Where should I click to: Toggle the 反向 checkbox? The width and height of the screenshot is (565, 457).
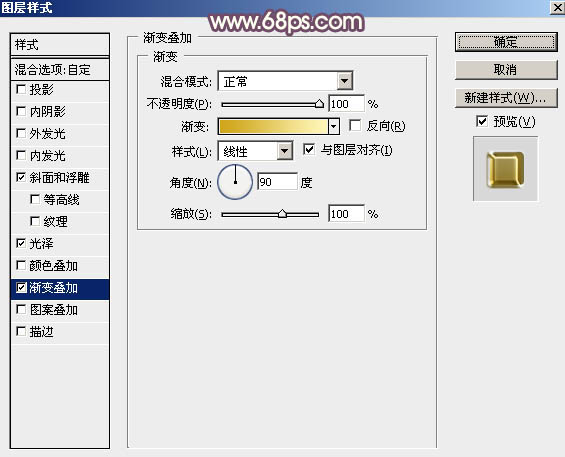coord(355,125)
